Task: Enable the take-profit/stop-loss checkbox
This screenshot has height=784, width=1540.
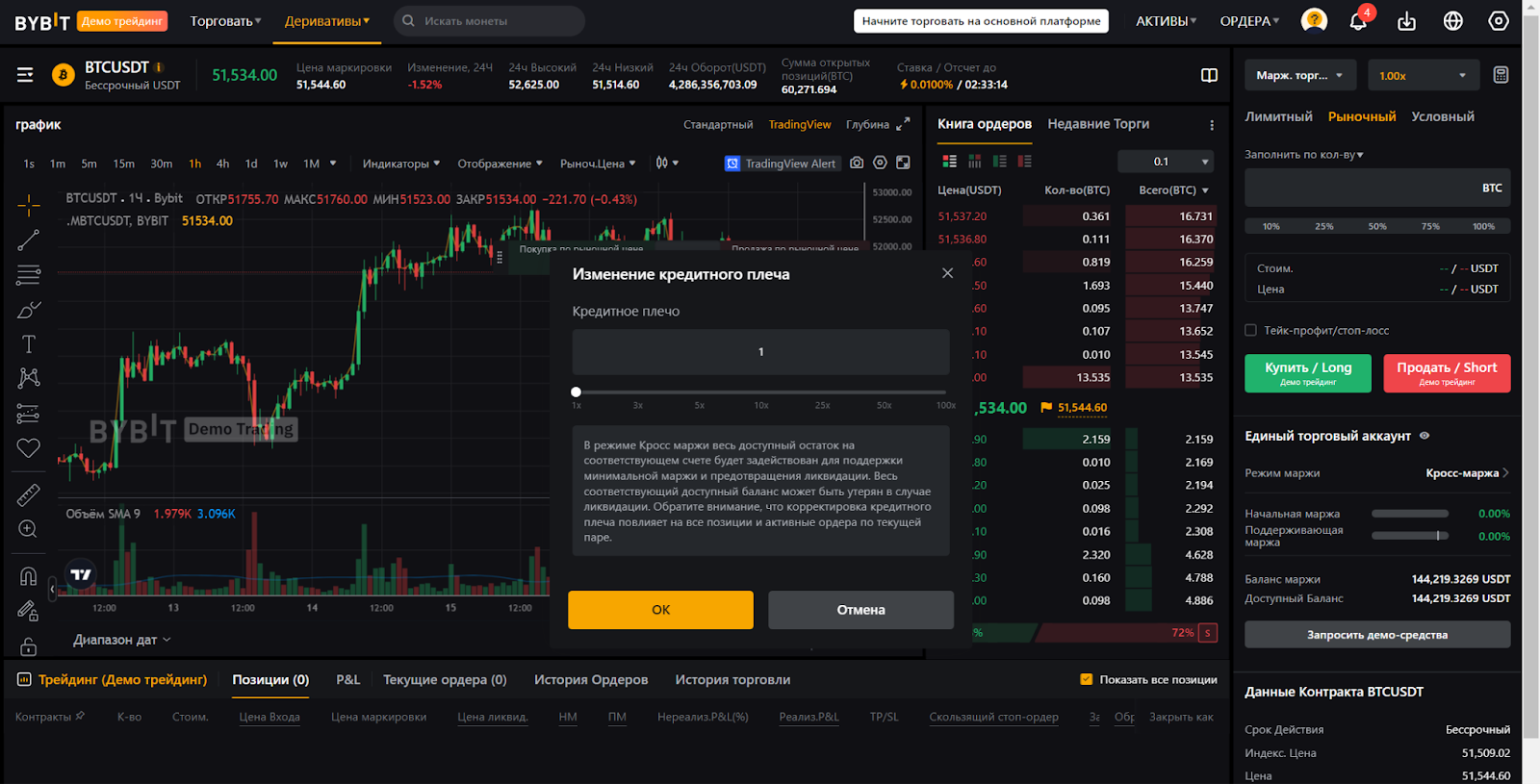Action: [1250, 330]
